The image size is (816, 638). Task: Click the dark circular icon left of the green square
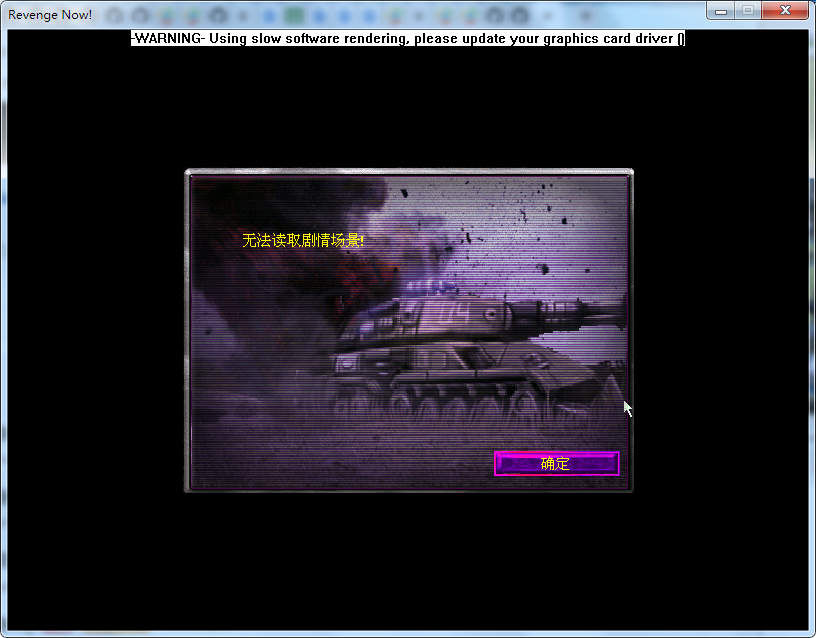215,14
